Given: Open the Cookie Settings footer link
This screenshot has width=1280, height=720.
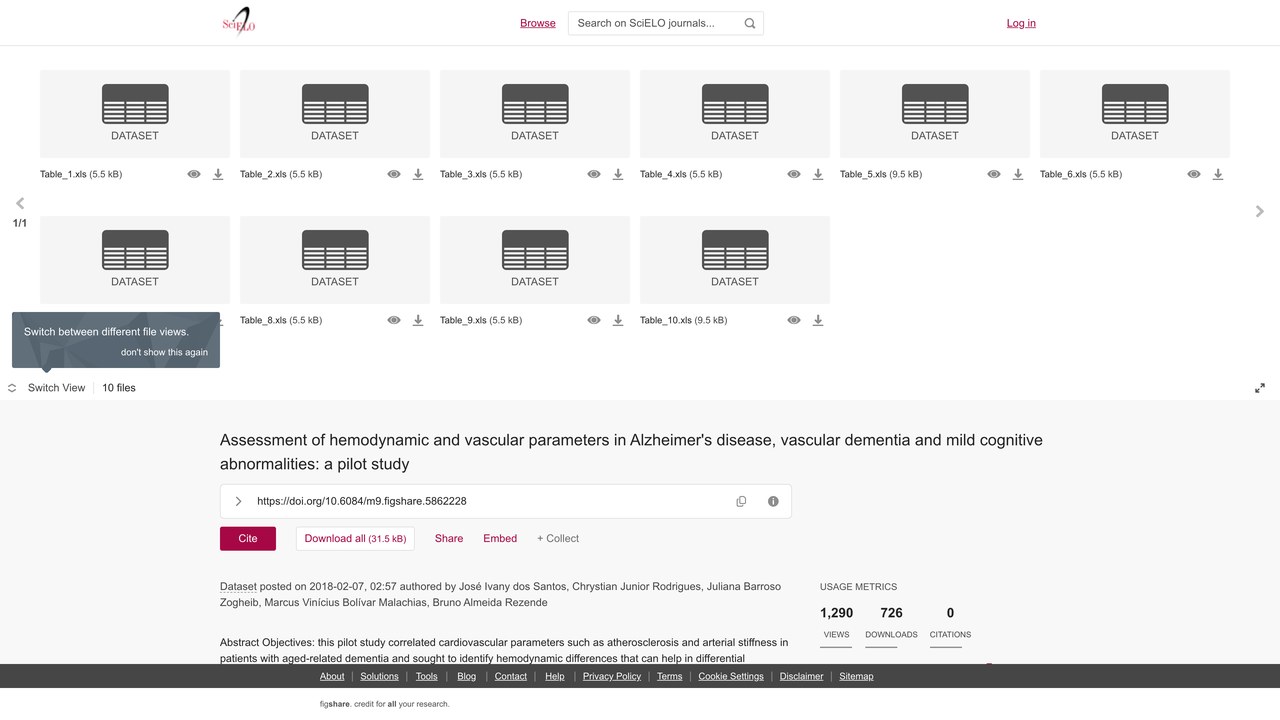Looking at the screenshot, I should pyautogui.click(x=731, y=676).
